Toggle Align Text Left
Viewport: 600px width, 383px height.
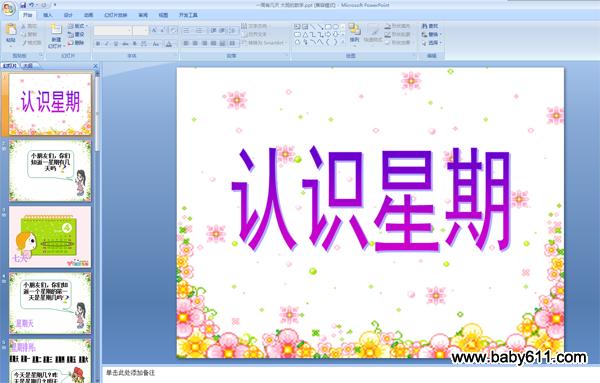click(x=186, y=43)
